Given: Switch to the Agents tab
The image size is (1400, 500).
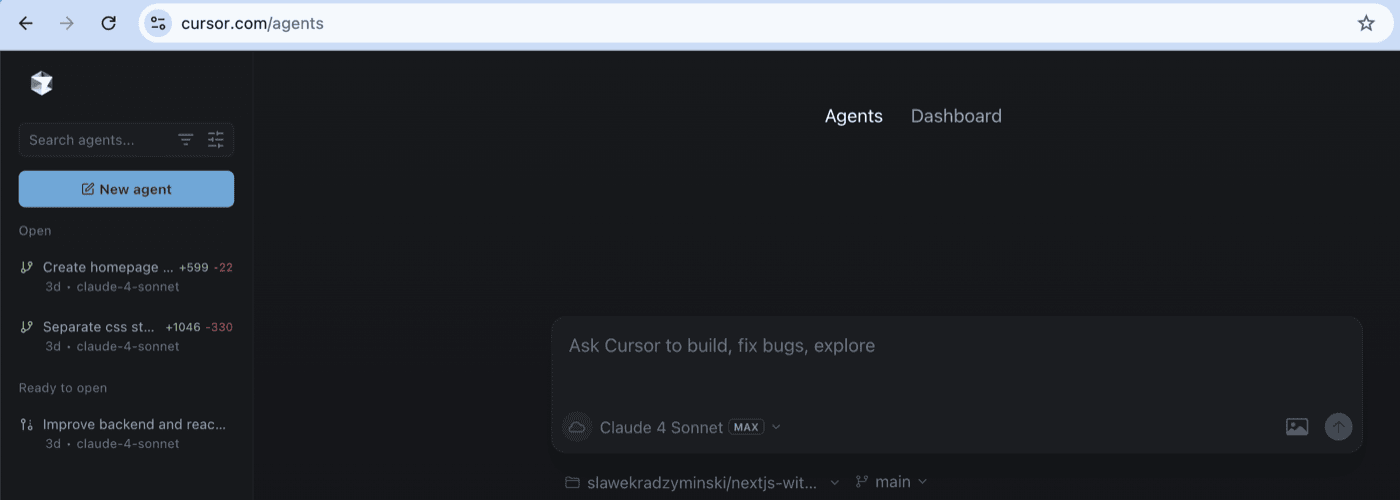Looking at the screenshot, I should point(854,116).
